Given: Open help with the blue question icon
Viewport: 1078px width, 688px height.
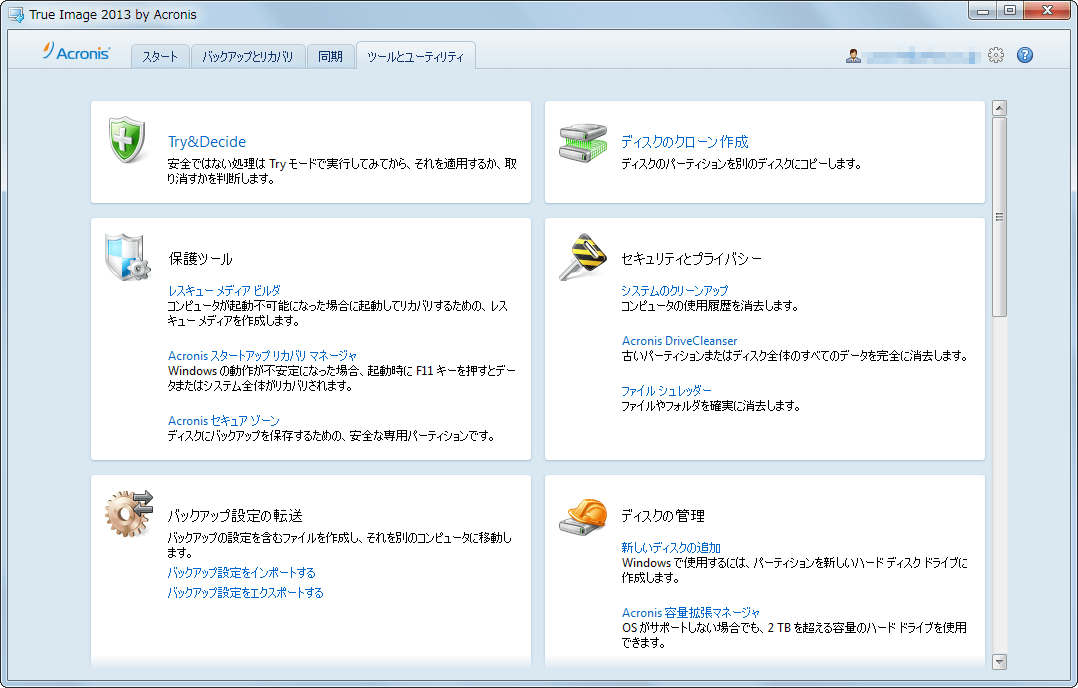Looking at the screenshot, I should pos(1024,55).
